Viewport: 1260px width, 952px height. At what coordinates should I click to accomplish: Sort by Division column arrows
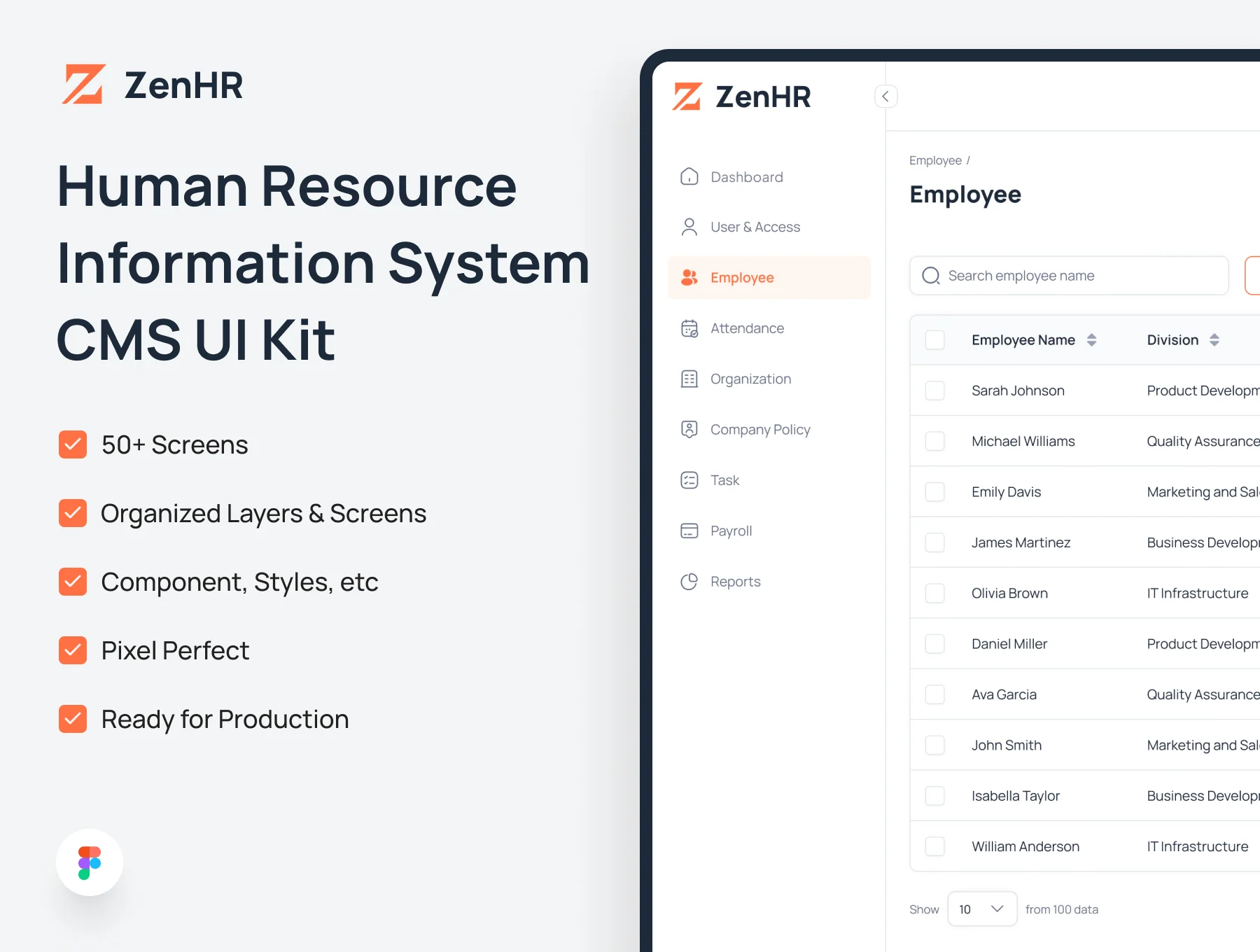1214,340
